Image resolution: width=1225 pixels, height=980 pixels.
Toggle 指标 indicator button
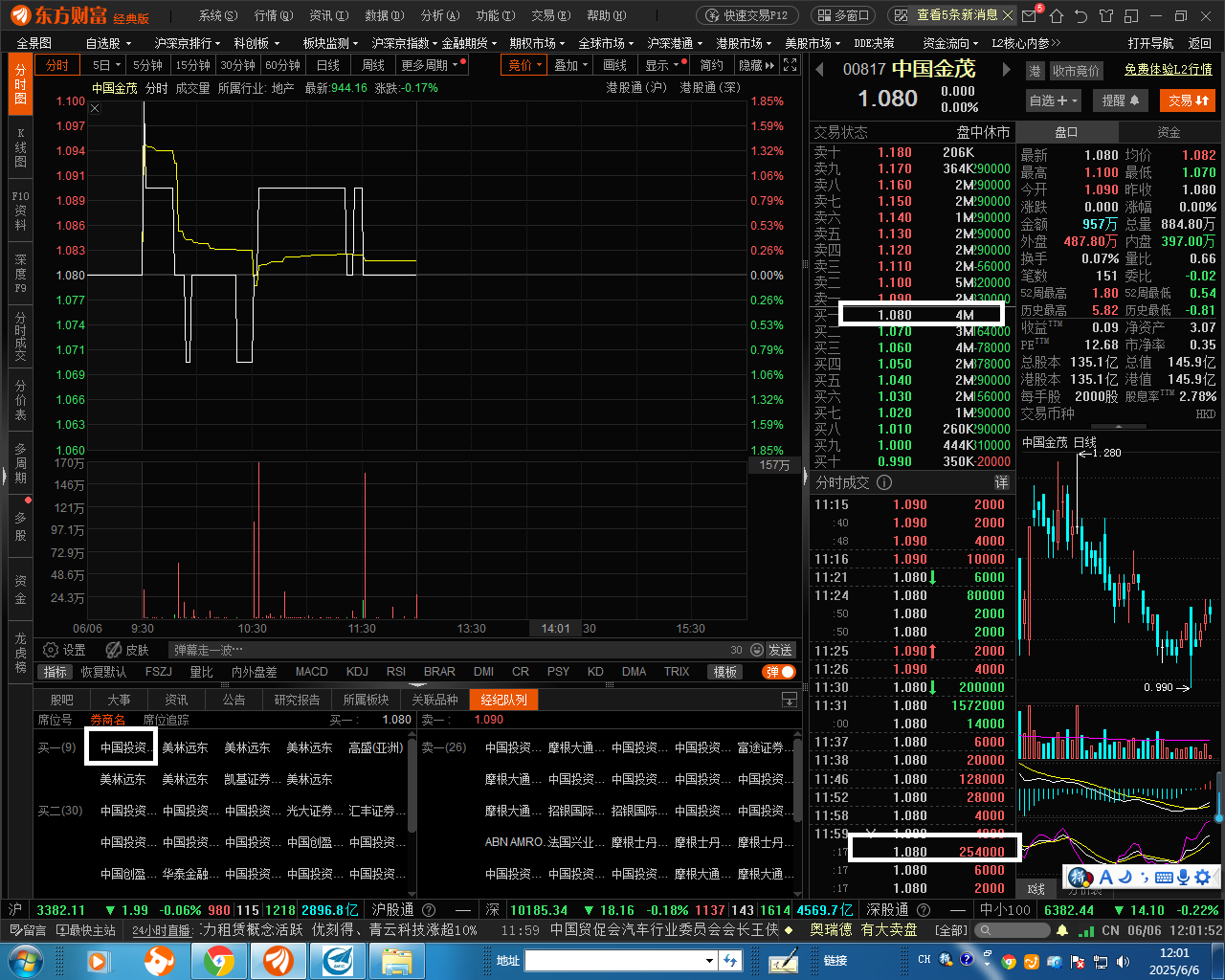point(55,672)
